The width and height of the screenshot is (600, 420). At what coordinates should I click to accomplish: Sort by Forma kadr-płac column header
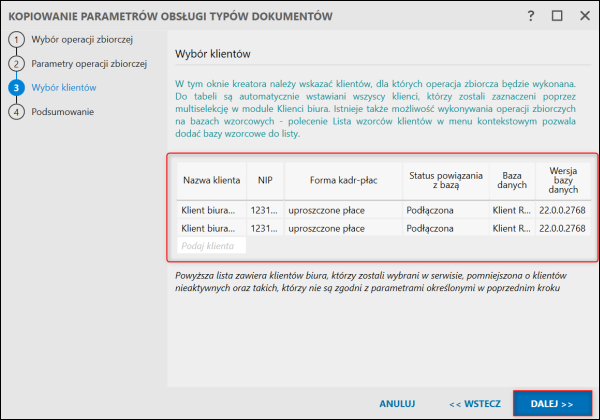click(343, 181)
